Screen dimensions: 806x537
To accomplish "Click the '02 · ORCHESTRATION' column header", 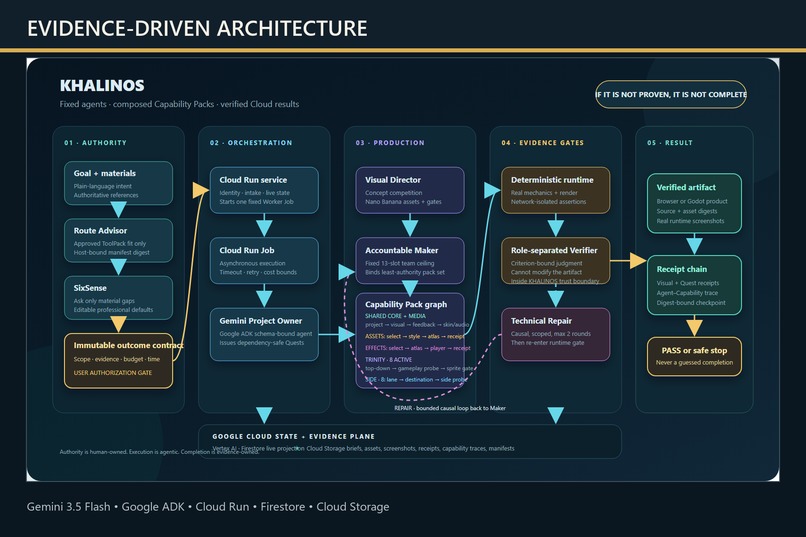I will (251, 143).
